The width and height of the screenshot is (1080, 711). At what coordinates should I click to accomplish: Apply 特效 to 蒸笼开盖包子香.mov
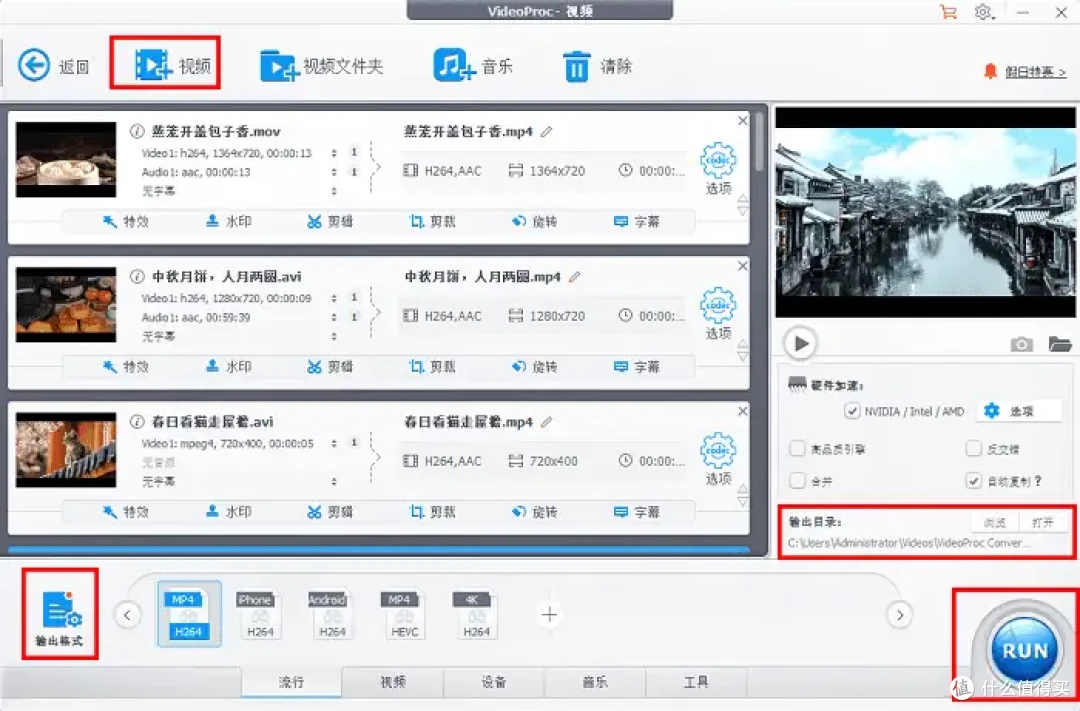[x=125, y=221]
